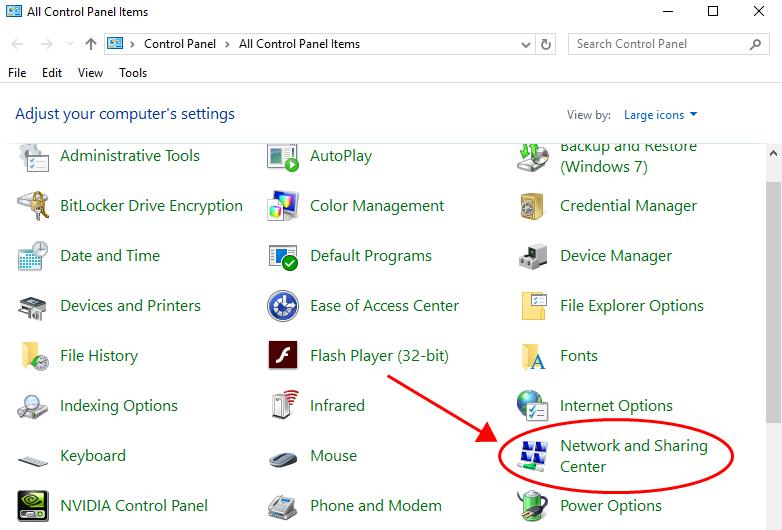Click All Control Panel Items breadcrumb
The height and width of the screenshot is (530, 782).
[x=299, y=44]
